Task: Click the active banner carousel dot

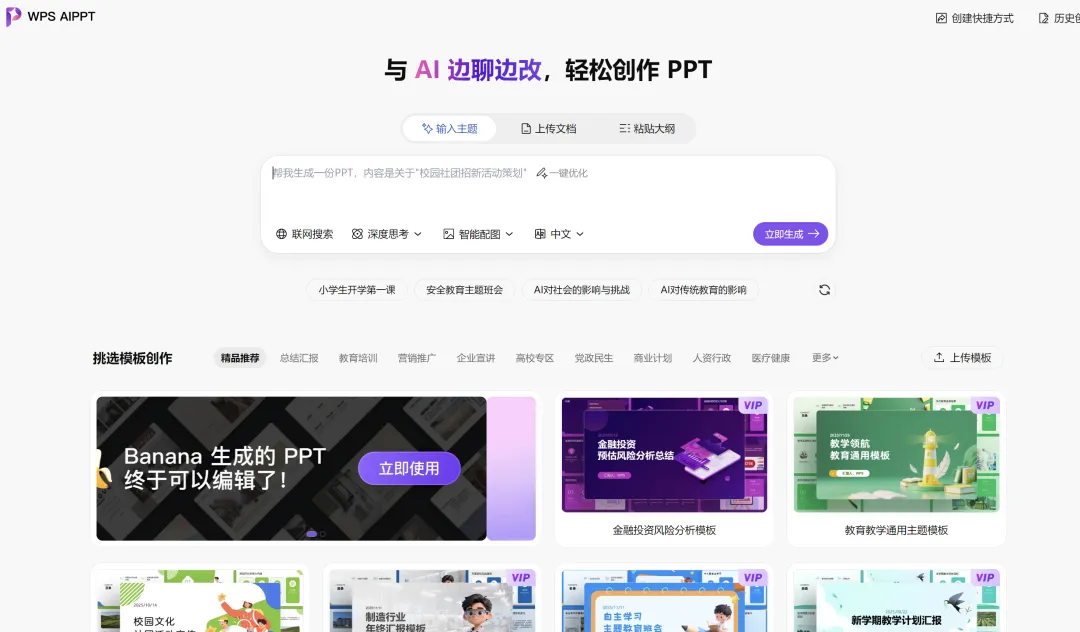Action: [x=311, y=534]
